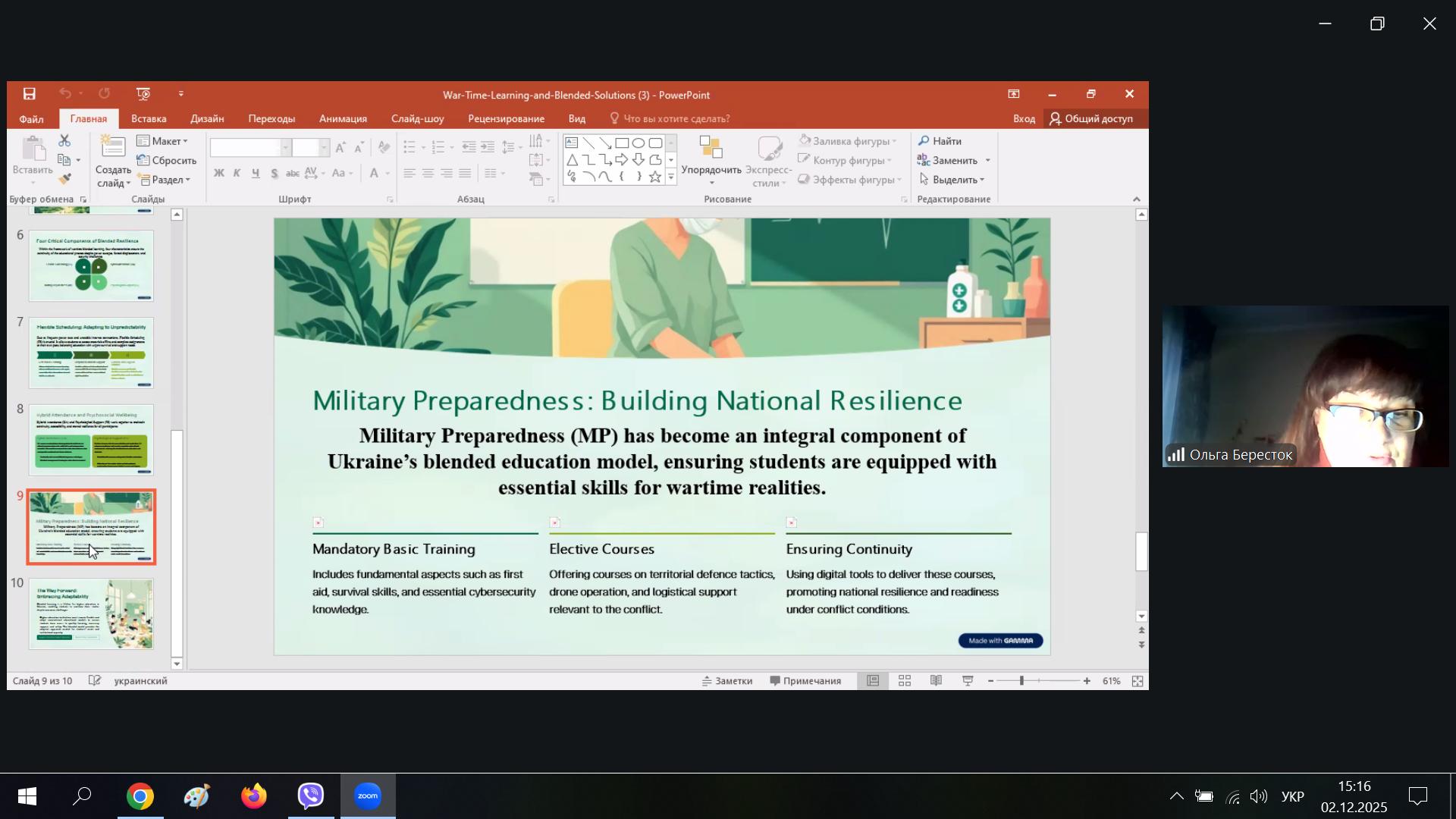Start slideshow from status bar icon
1456x819 pixels.
(x=968, y=681)
